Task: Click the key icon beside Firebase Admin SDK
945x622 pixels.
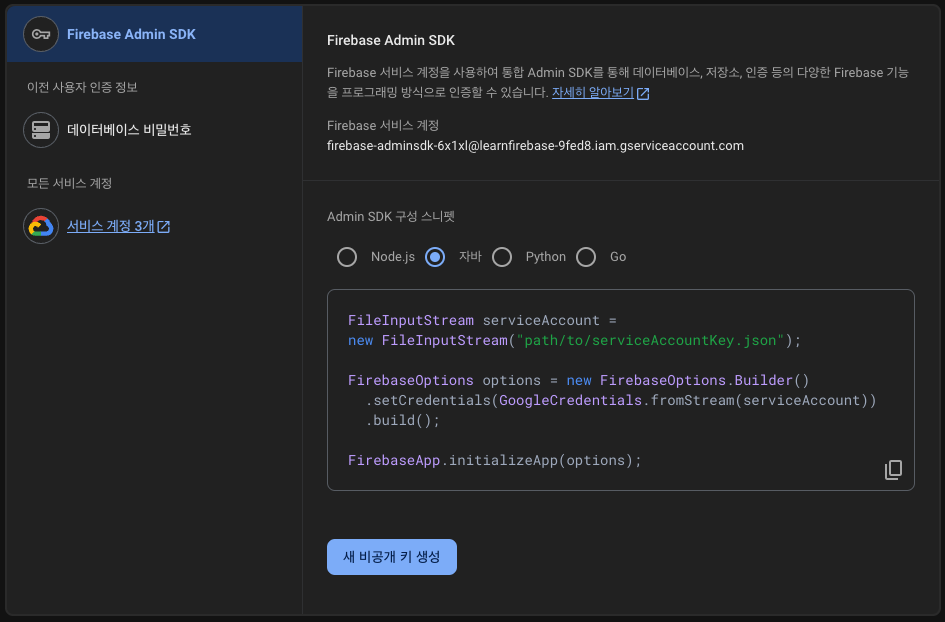Action: (41, 34)
